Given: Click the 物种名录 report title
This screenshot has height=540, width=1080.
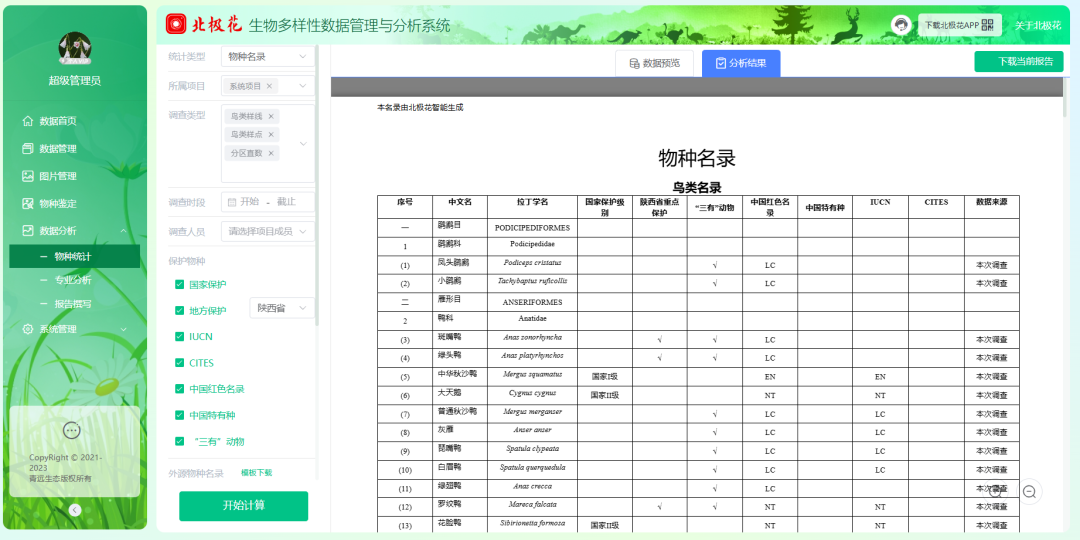Looking at the screenshot, I should [697, 158].
